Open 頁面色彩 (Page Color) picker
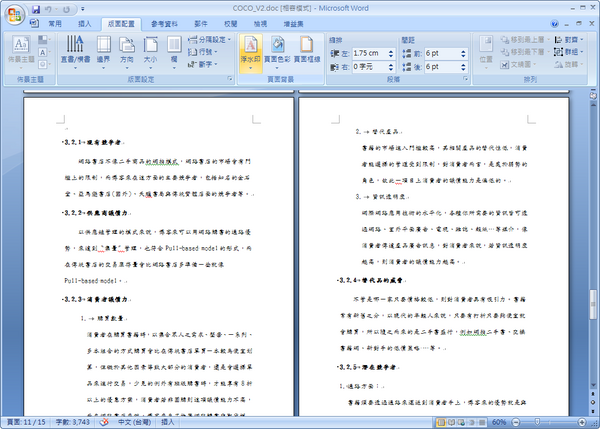Screen dimensions: 600x429 (277, 53)
